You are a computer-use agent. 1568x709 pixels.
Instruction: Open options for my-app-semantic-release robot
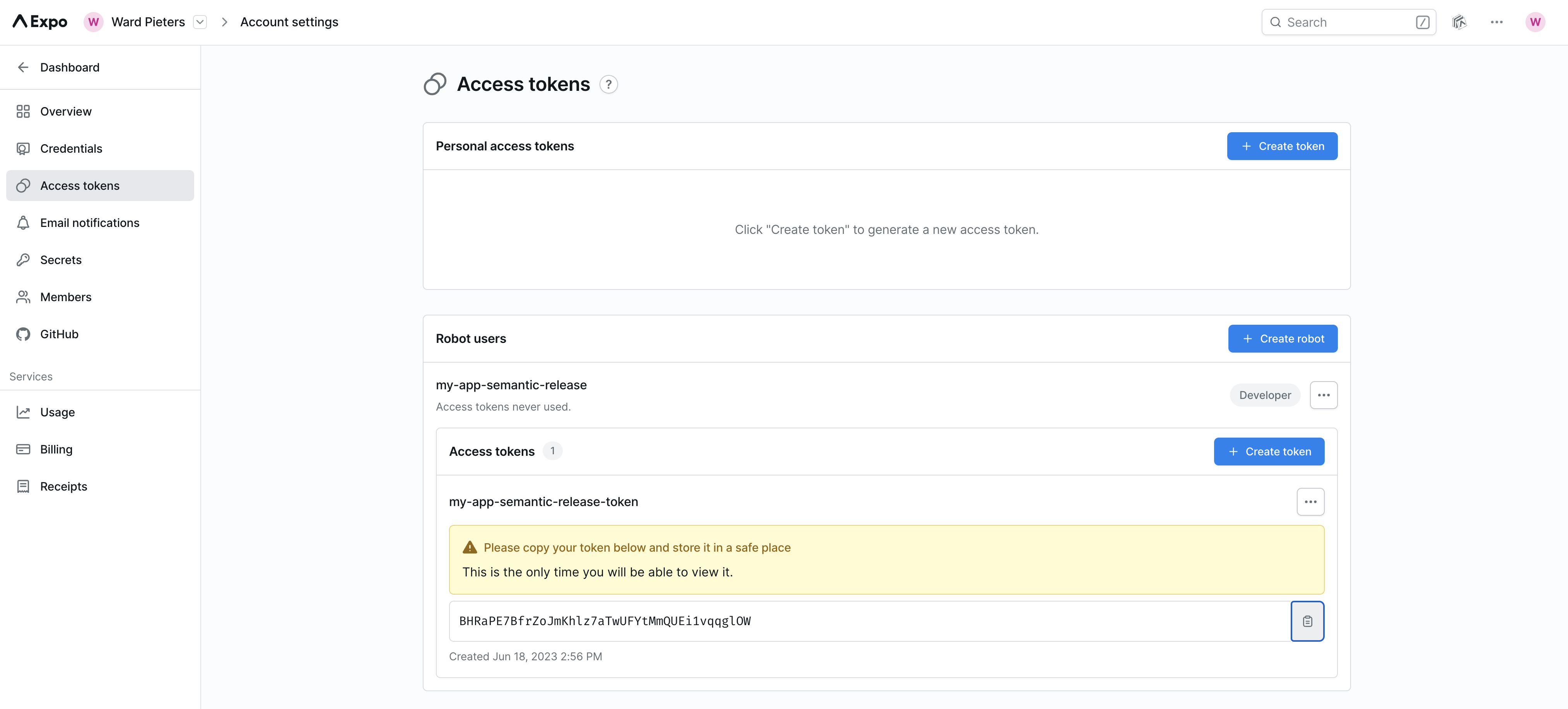coord(1323,395)
